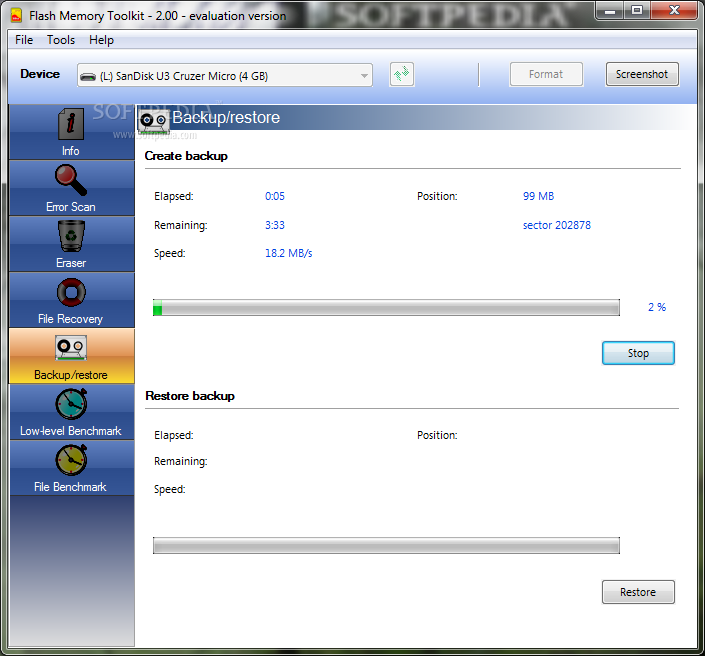705x656 pixels.
Task: Go to File Recovery lifebuoy tool
Action: pos(71,299)
